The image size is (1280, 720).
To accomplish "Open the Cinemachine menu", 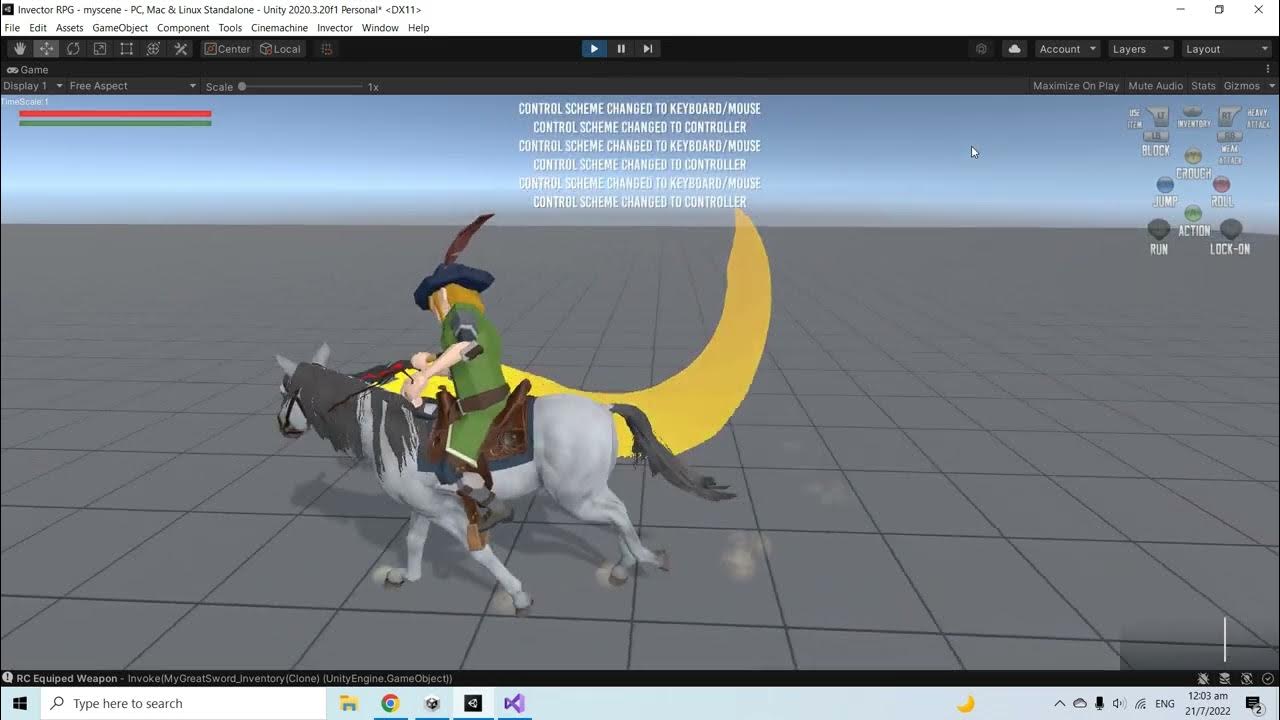I will [x=279, y=28].
